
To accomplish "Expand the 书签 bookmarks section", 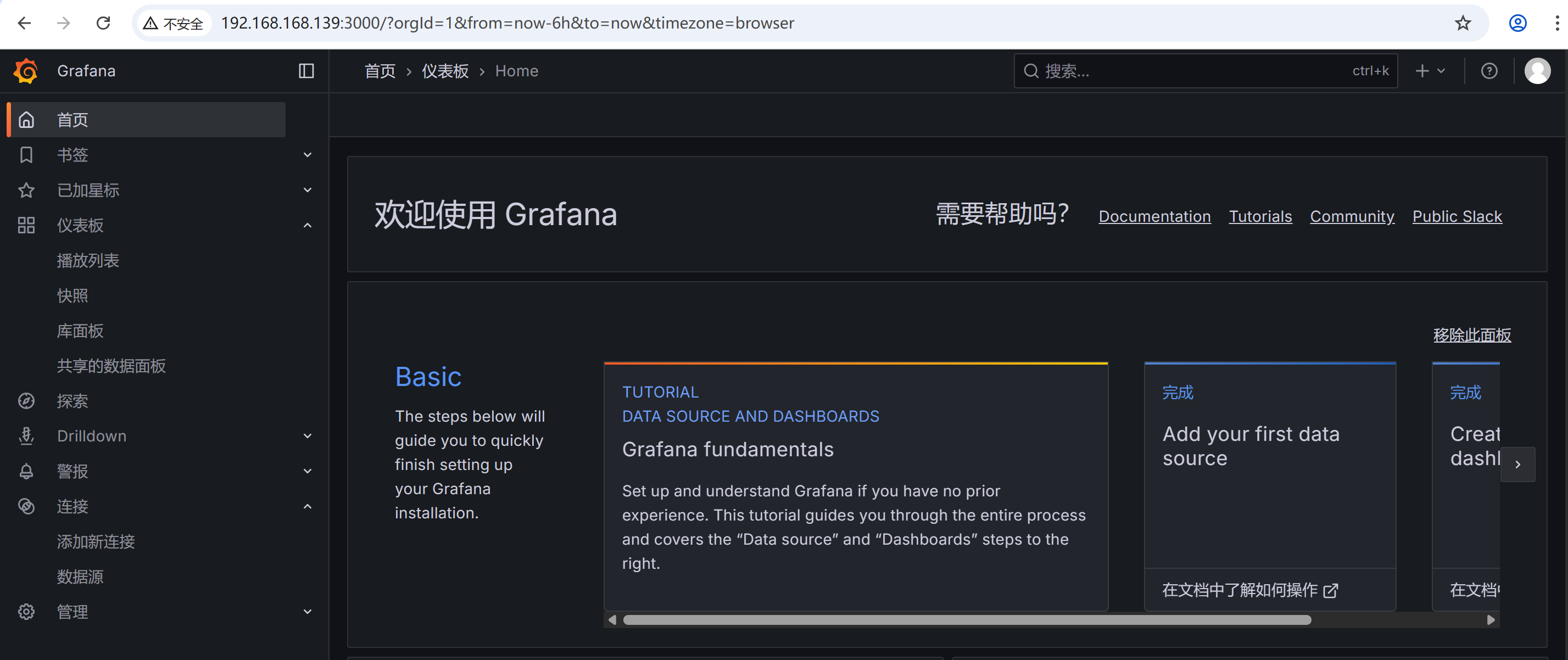I will [308, 154].
